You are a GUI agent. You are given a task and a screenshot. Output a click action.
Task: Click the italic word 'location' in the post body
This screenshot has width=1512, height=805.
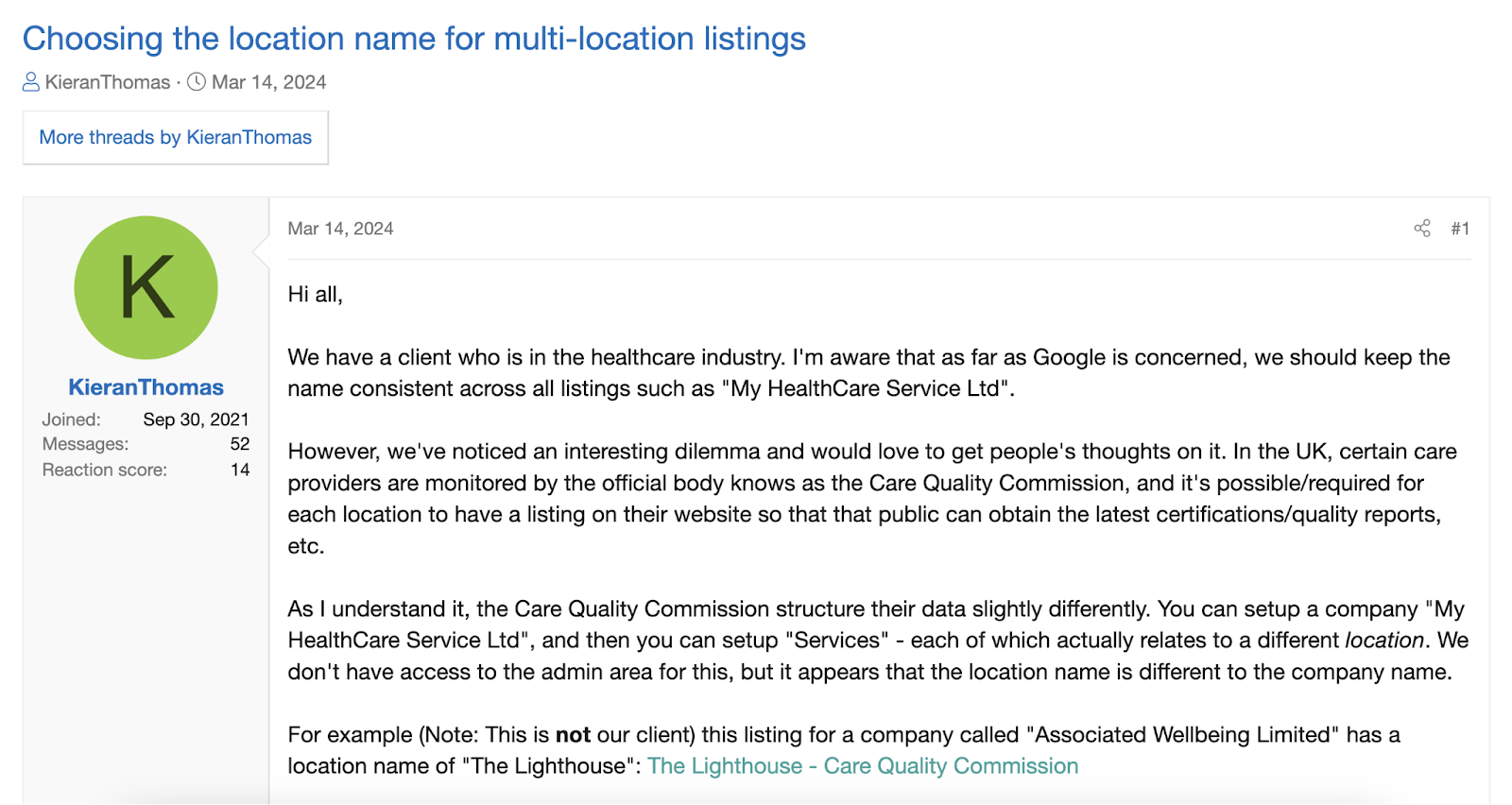(1383, 640)
